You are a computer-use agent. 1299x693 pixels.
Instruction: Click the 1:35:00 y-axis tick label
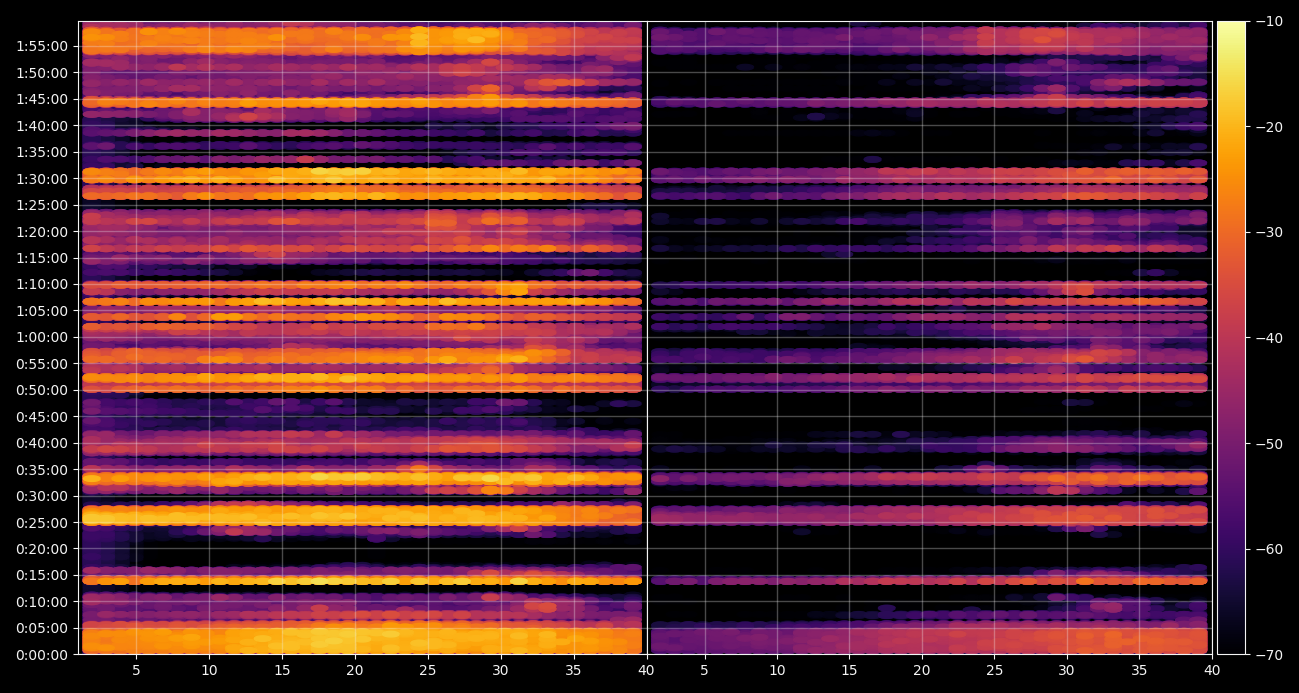(44, 152)
